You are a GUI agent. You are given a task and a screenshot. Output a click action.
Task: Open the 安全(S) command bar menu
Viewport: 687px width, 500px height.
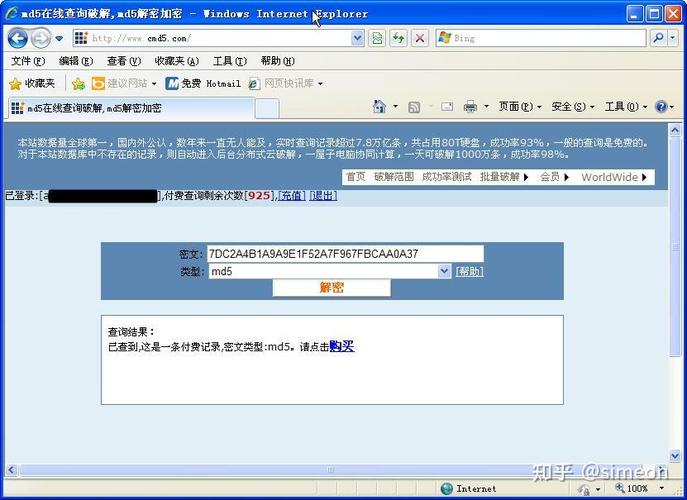tap(573, 106)
